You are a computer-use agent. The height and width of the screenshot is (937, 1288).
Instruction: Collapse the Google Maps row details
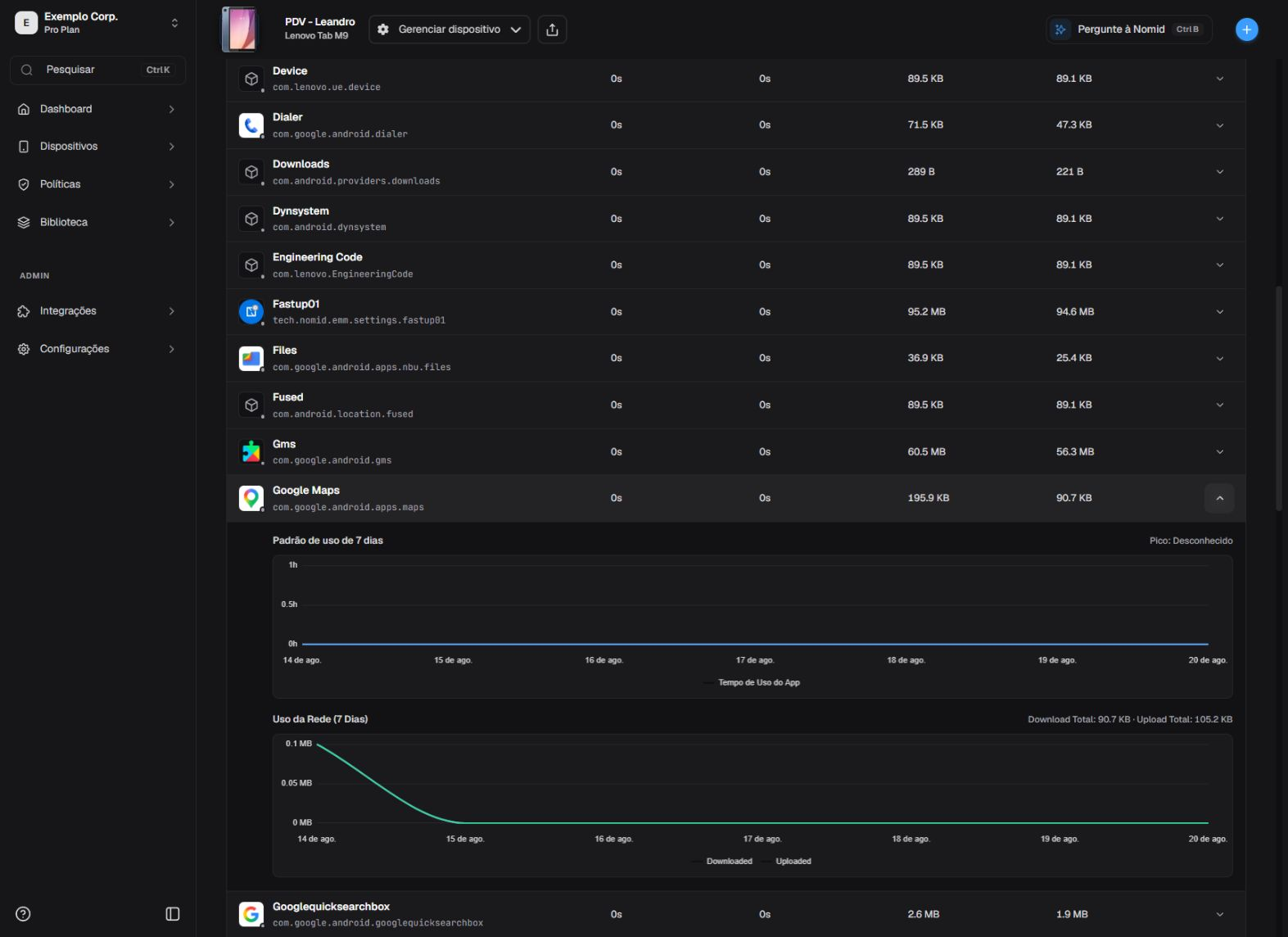pos(1219,498)
